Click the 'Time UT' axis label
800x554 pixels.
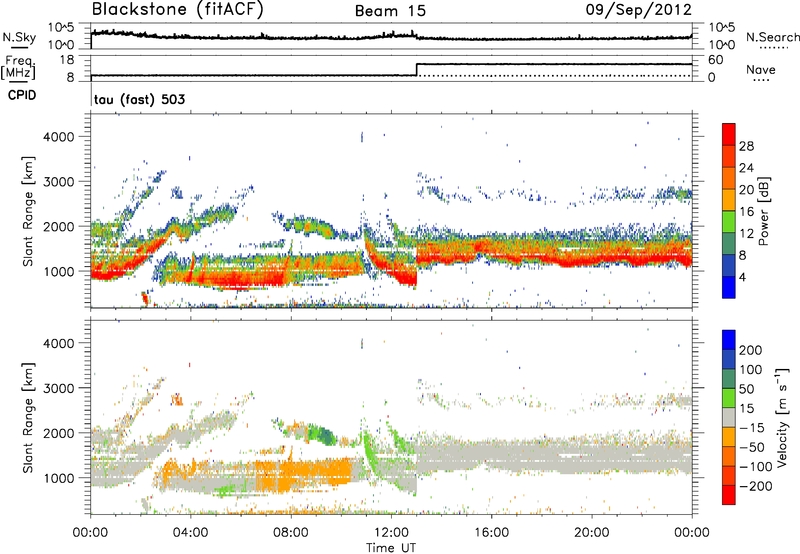point(391,547)
